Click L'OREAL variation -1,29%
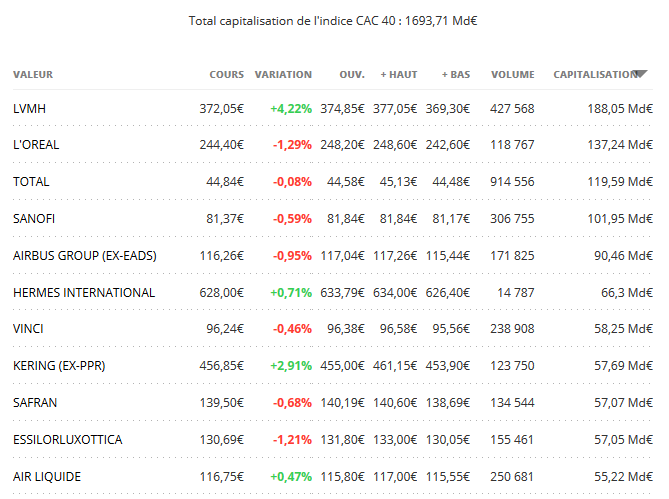 (x=292, y=145)
